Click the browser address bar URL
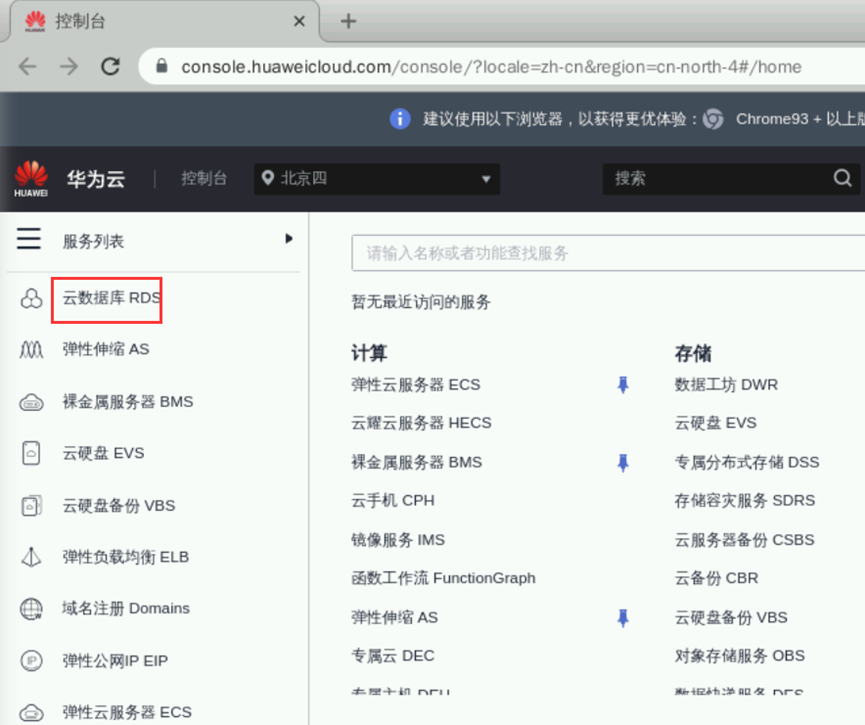 [x=491, y=67]
